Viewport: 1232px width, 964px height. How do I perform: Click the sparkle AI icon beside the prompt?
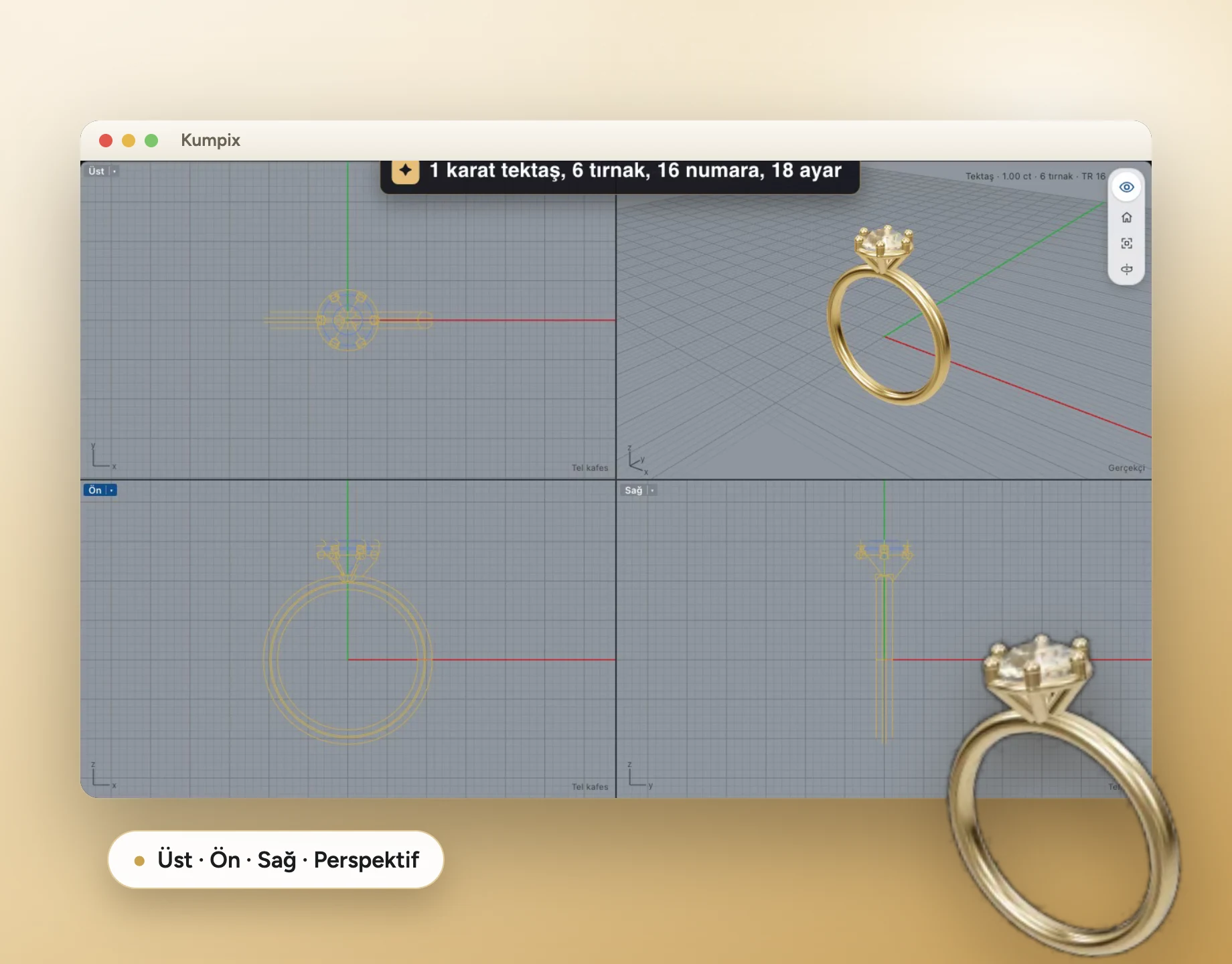point(405,171)
